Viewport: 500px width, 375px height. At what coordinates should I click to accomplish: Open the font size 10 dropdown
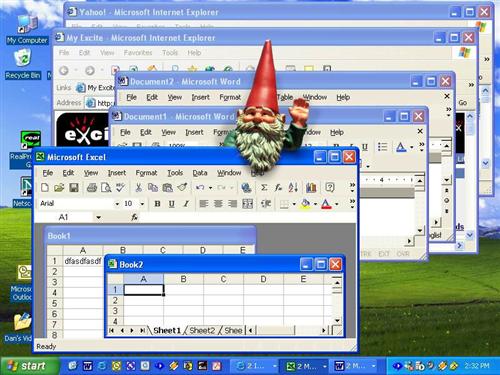[142, 204]
